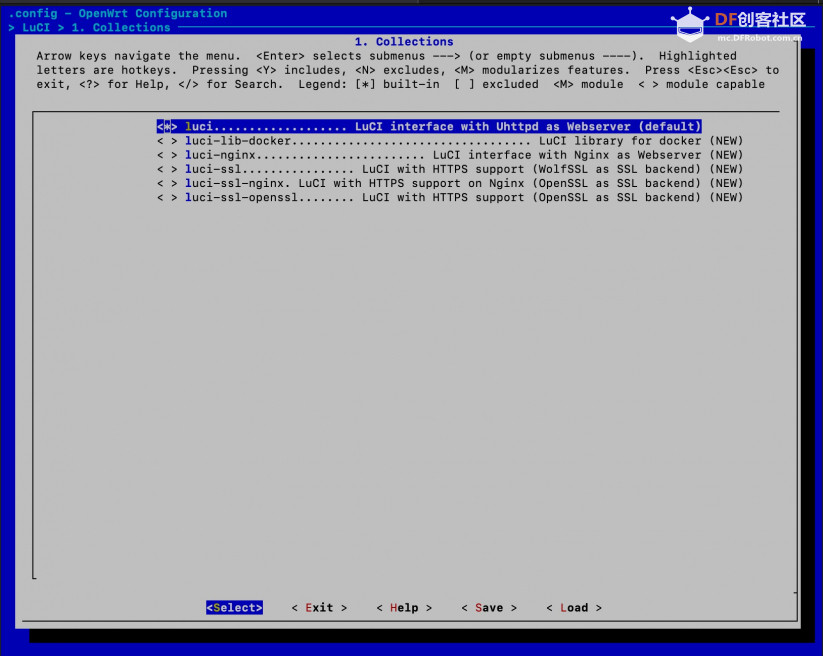This screenshot has width=823, height=656.
Task: Click the Save button
Action: [x=489, y=607]
